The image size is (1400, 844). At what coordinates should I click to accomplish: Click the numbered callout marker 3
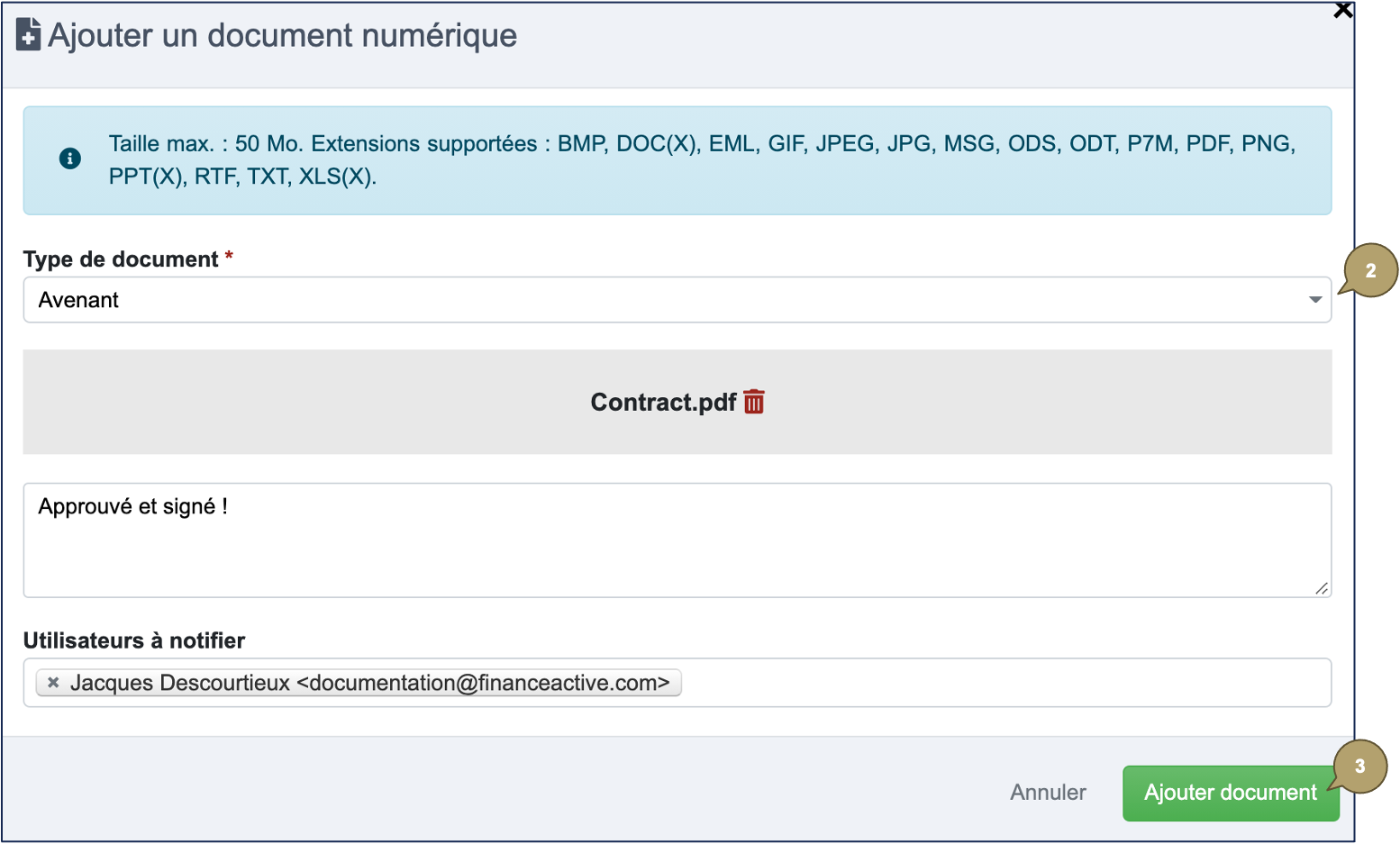coord(1359,766)
